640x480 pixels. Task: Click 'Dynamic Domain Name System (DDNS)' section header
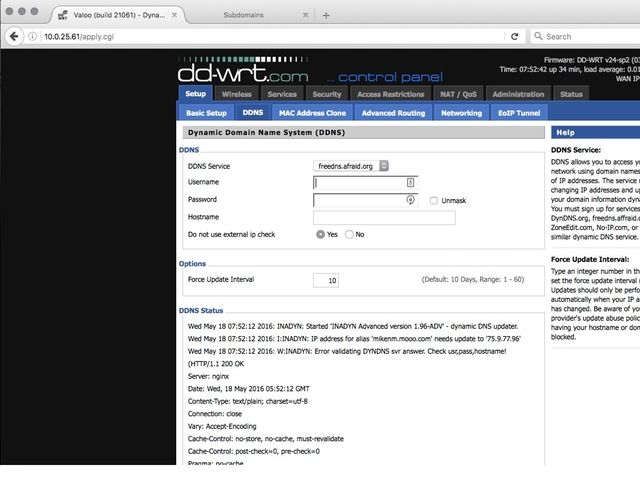pyautogui.click(x=364, y=132)
